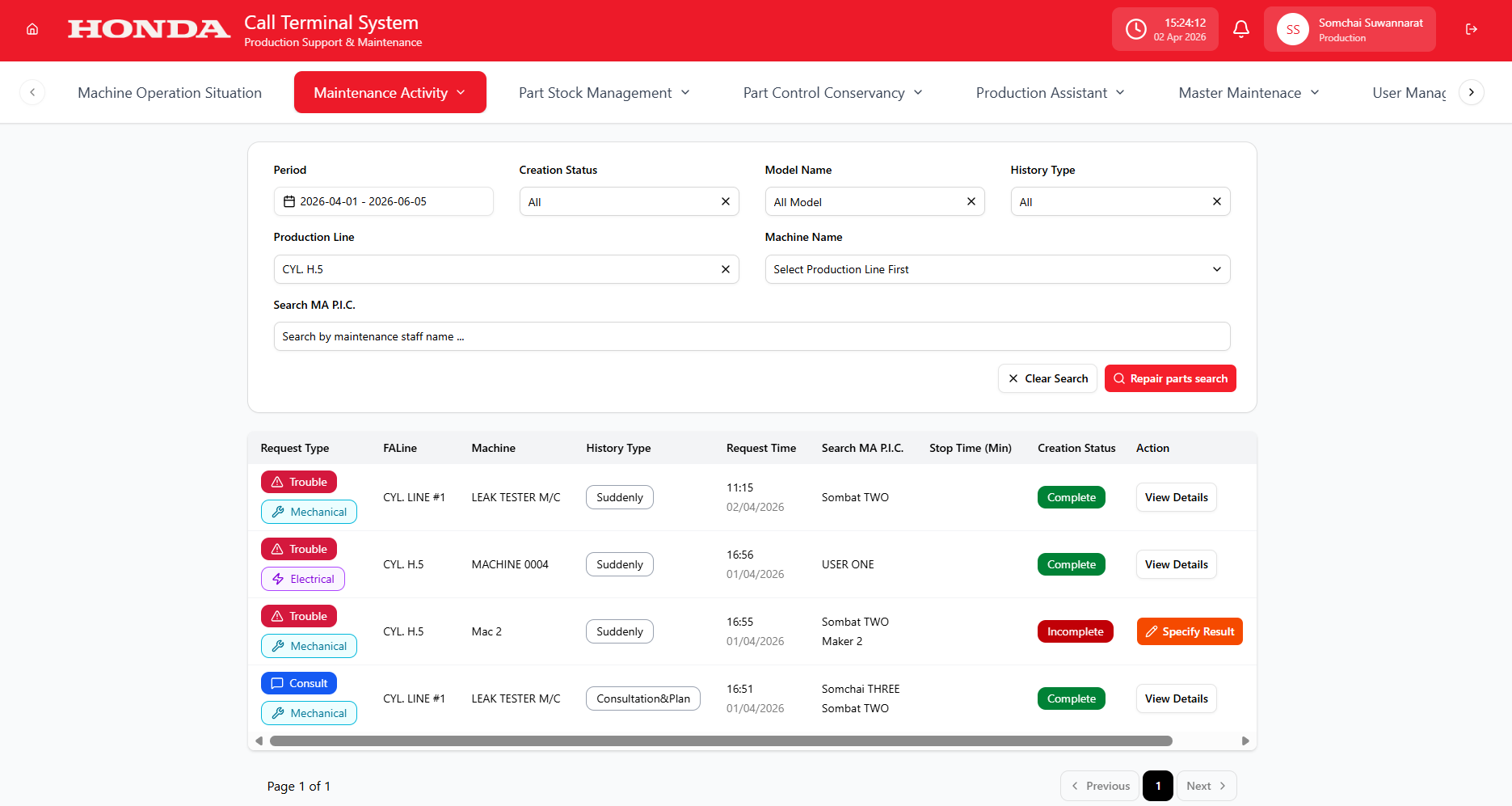Open the notifications bell
The height and width of the screenshot is (806, 1512).
point(1241,29)
